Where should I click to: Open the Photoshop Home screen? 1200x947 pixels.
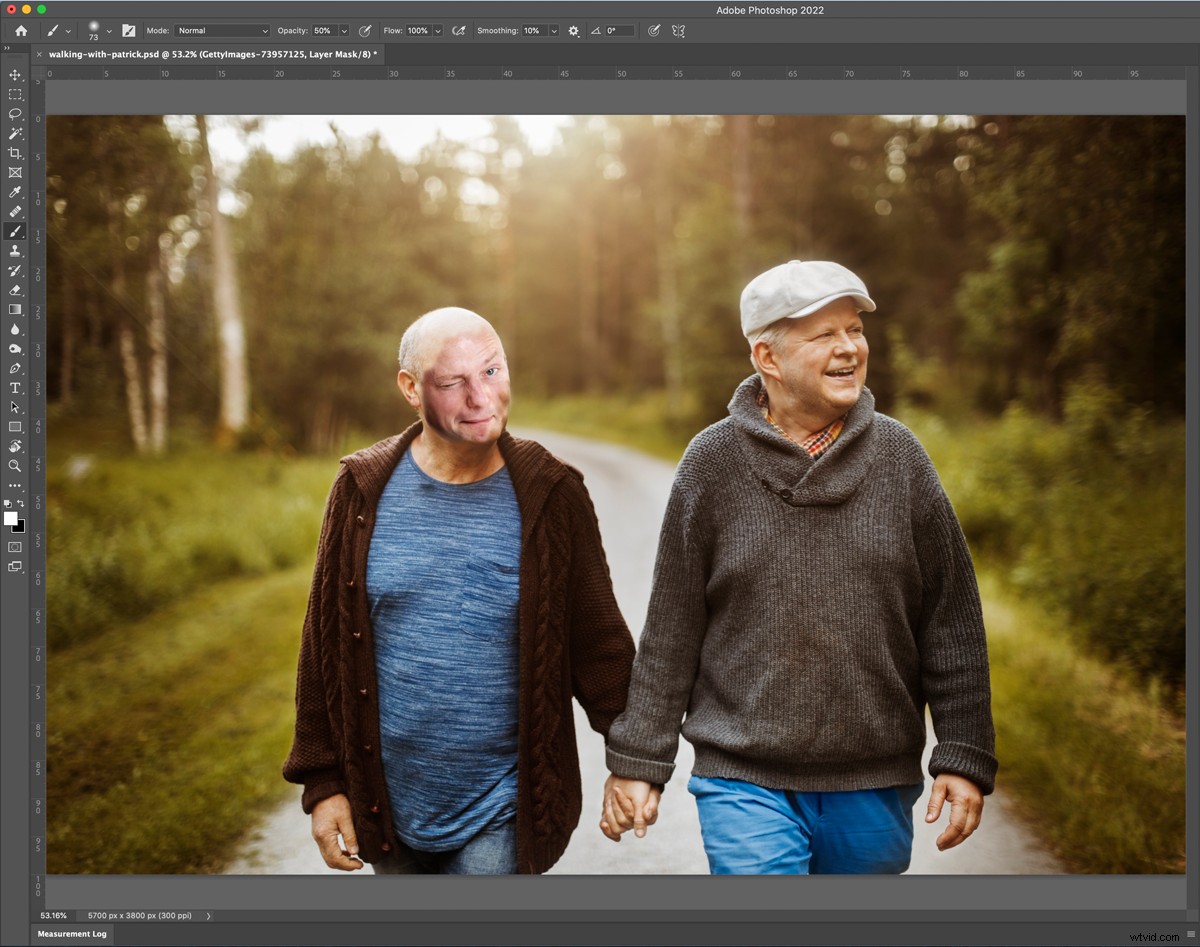(20, 31)
